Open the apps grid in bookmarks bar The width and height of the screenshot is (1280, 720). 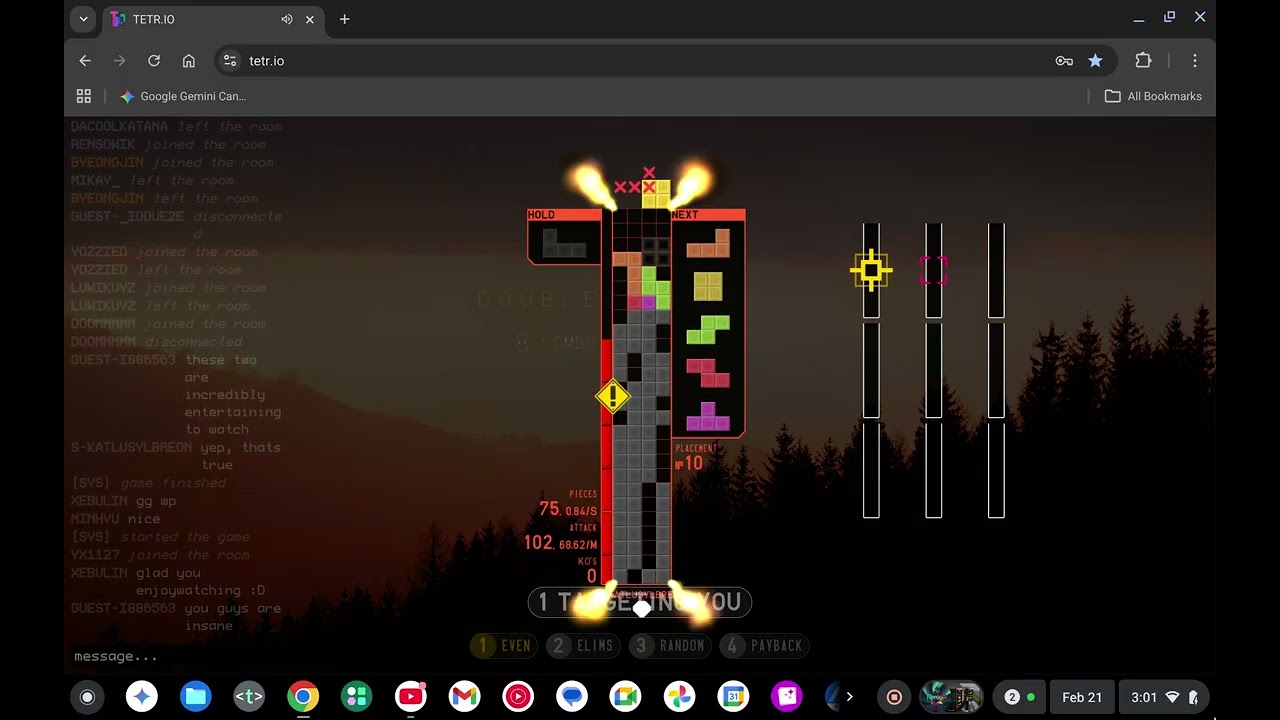coord(84,96)
